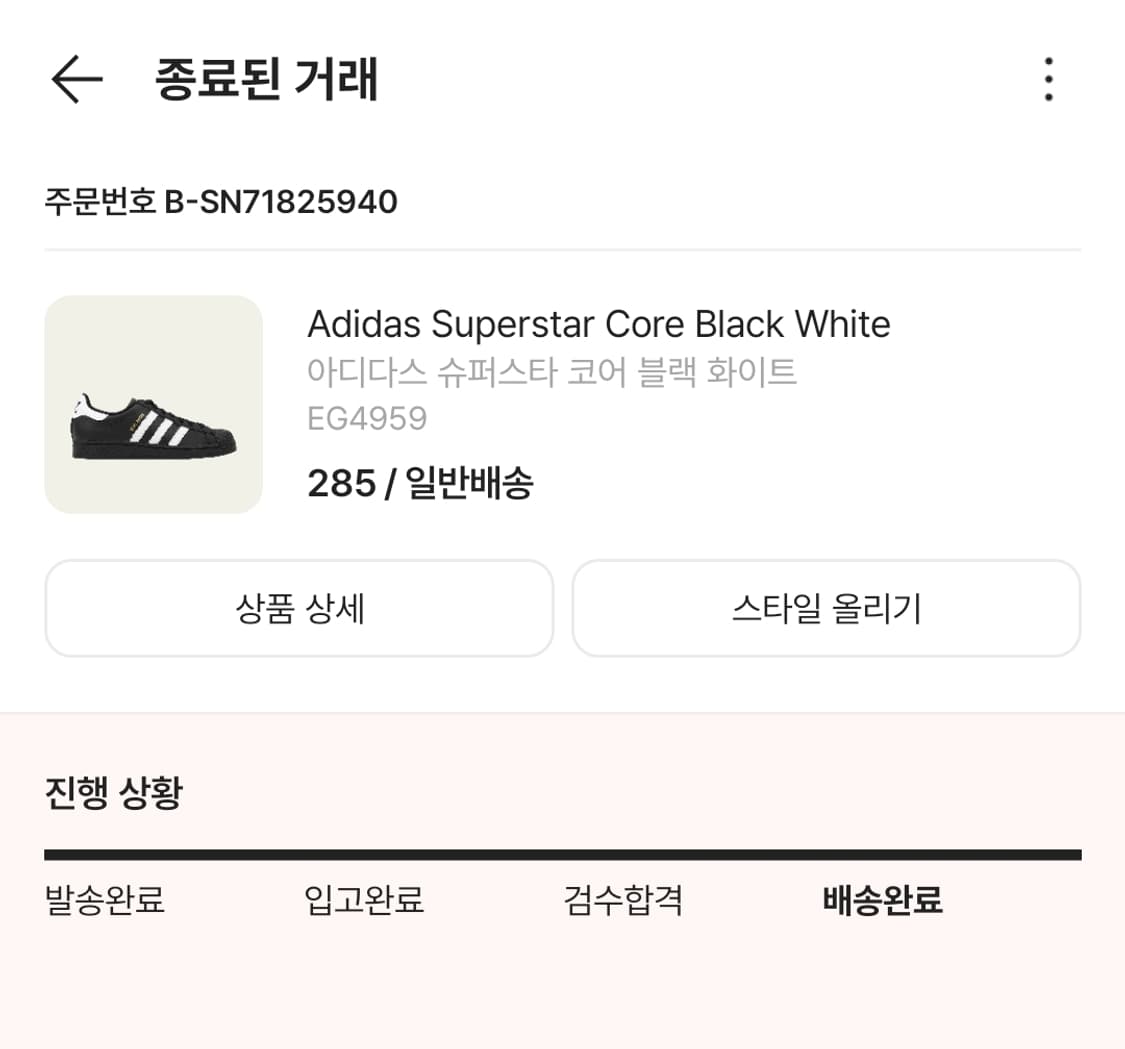1125x1049 pixels.
Task: Click the Korean subtitle 아디다스 슈퍼스타 코어 블랙 화이트
Action: pyautogui.click(x=552, y=372)
